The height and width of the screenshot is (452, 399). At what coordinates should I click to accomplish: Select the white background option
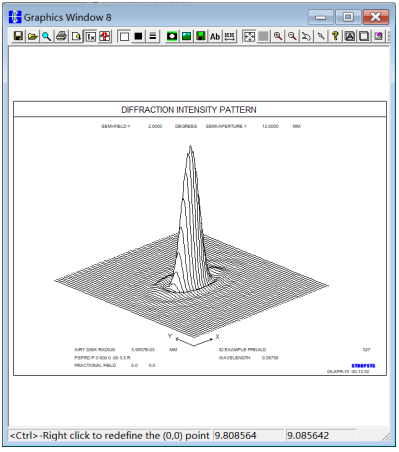tap(124, 36)
